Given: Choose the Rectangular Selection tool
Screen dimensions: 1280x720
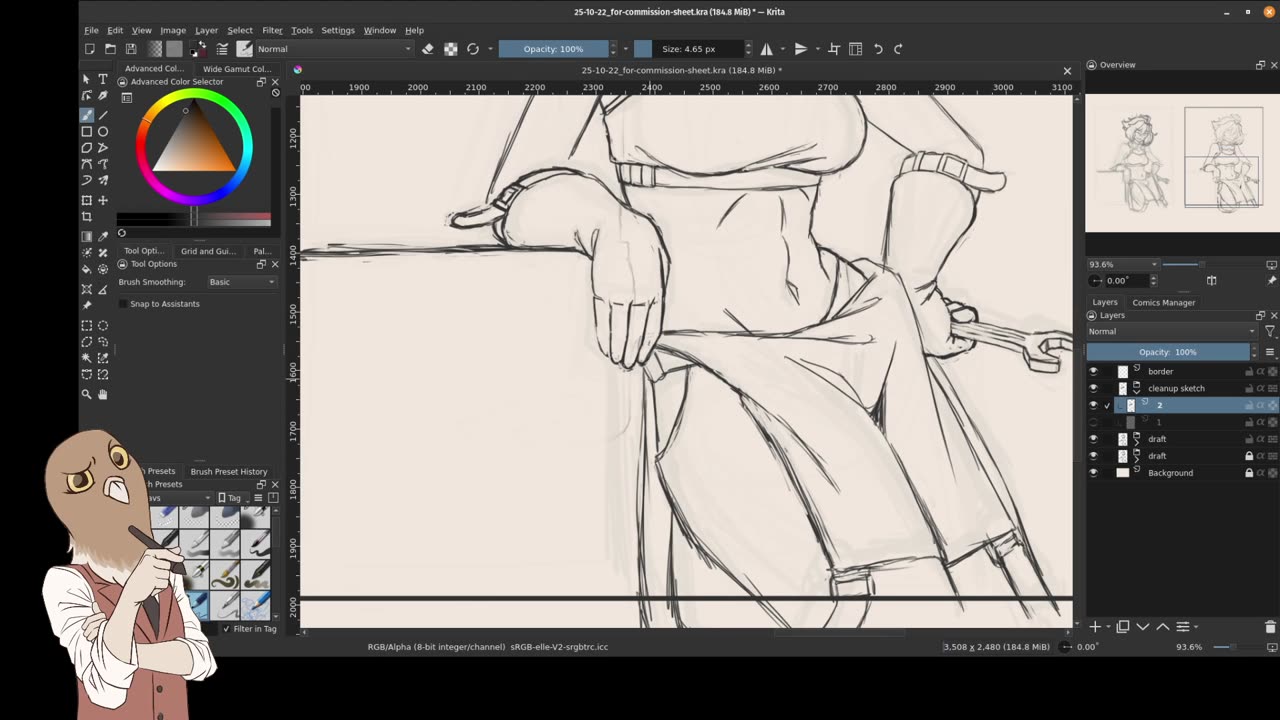Looking at the screenshot, I should point(87,326).
